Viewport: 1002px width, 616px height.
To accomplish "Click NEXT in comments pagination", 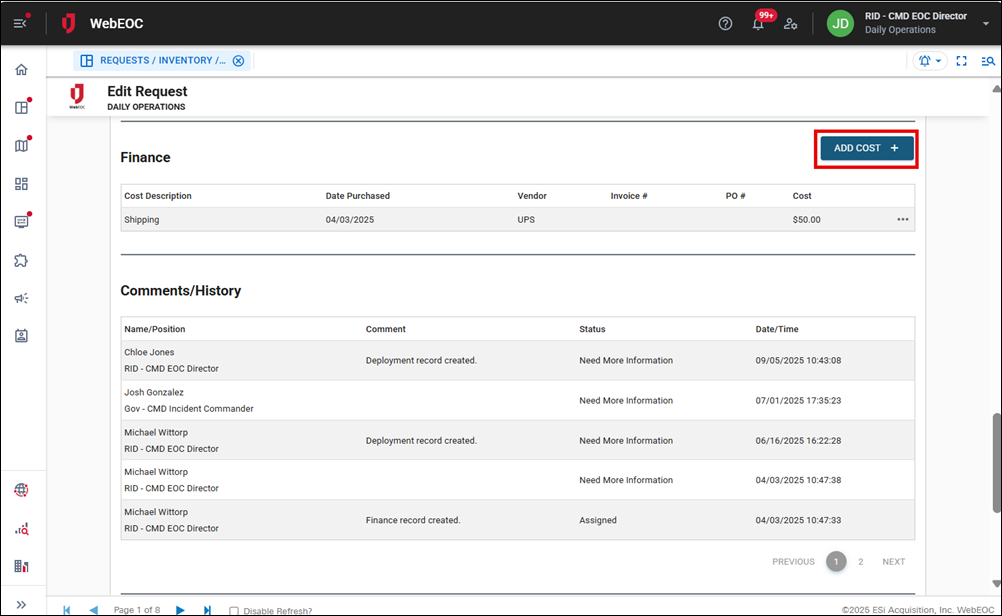I will tap(893, 562).
